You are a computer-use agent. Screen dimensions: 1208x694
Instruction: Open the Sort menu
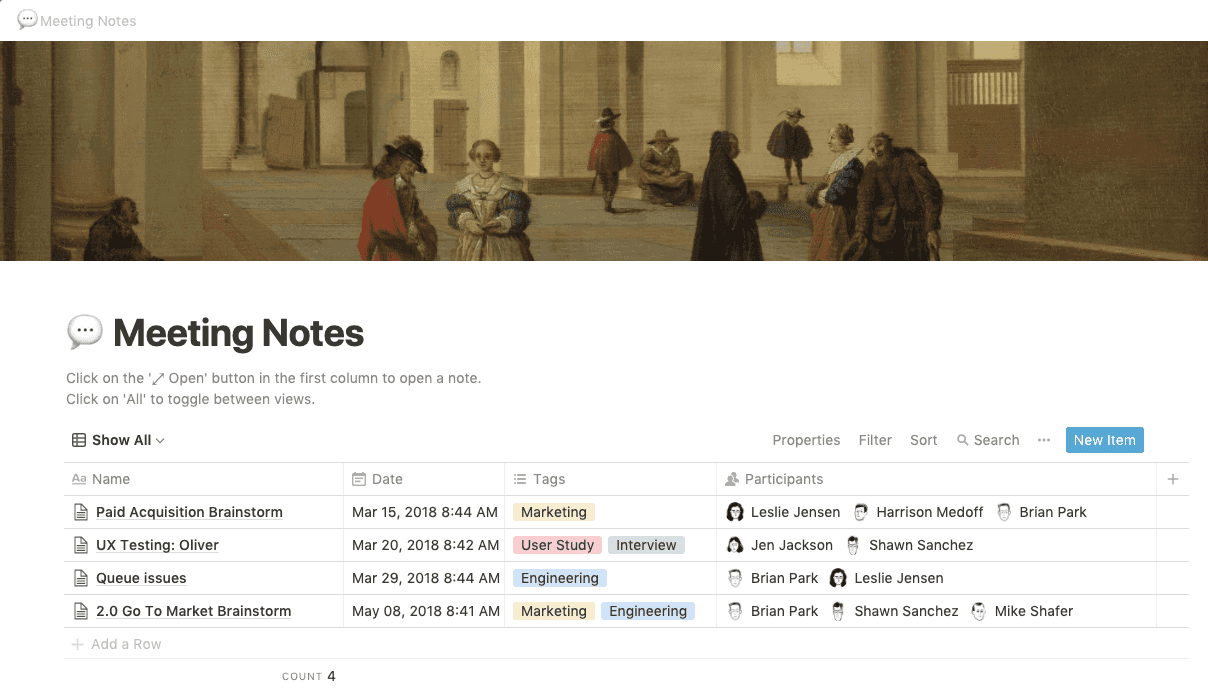click(x=923, y=440)
